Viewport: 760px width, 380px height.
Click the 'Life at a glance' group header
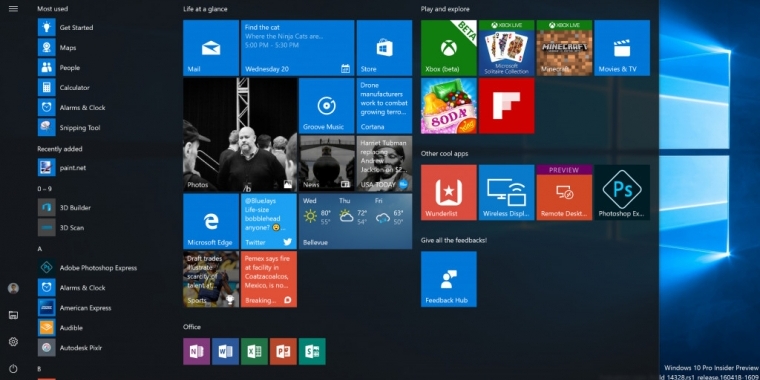(x=205, y=9)
